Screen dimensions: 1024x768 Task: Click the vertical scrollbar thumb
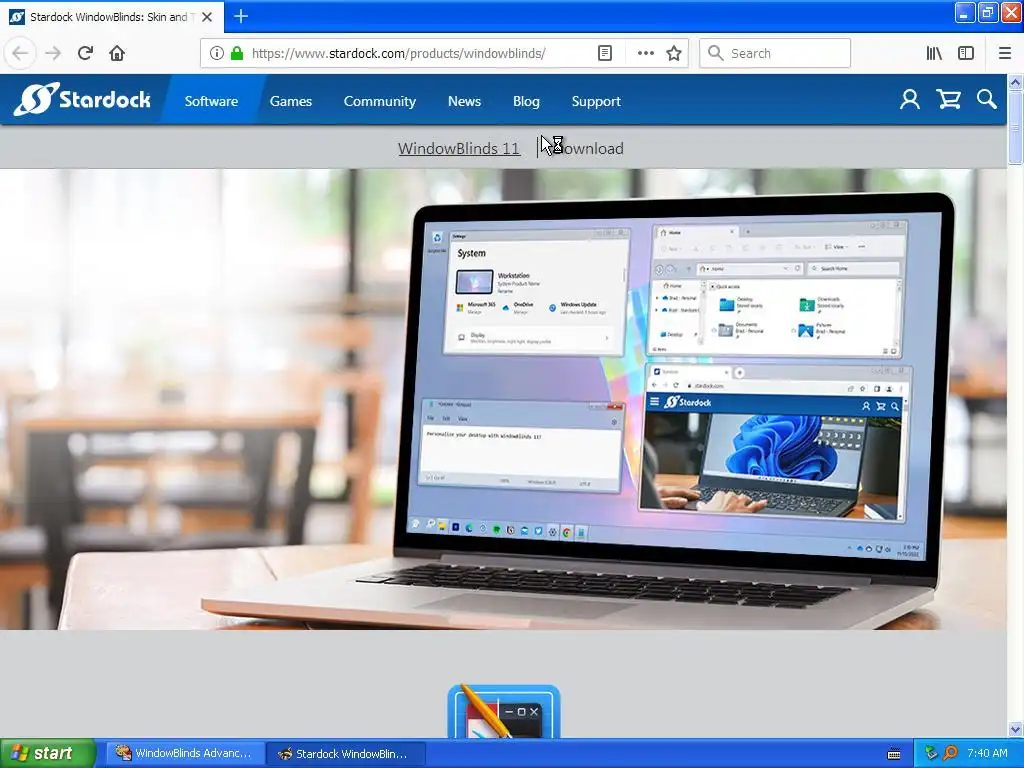click(x=1015, y=127)
